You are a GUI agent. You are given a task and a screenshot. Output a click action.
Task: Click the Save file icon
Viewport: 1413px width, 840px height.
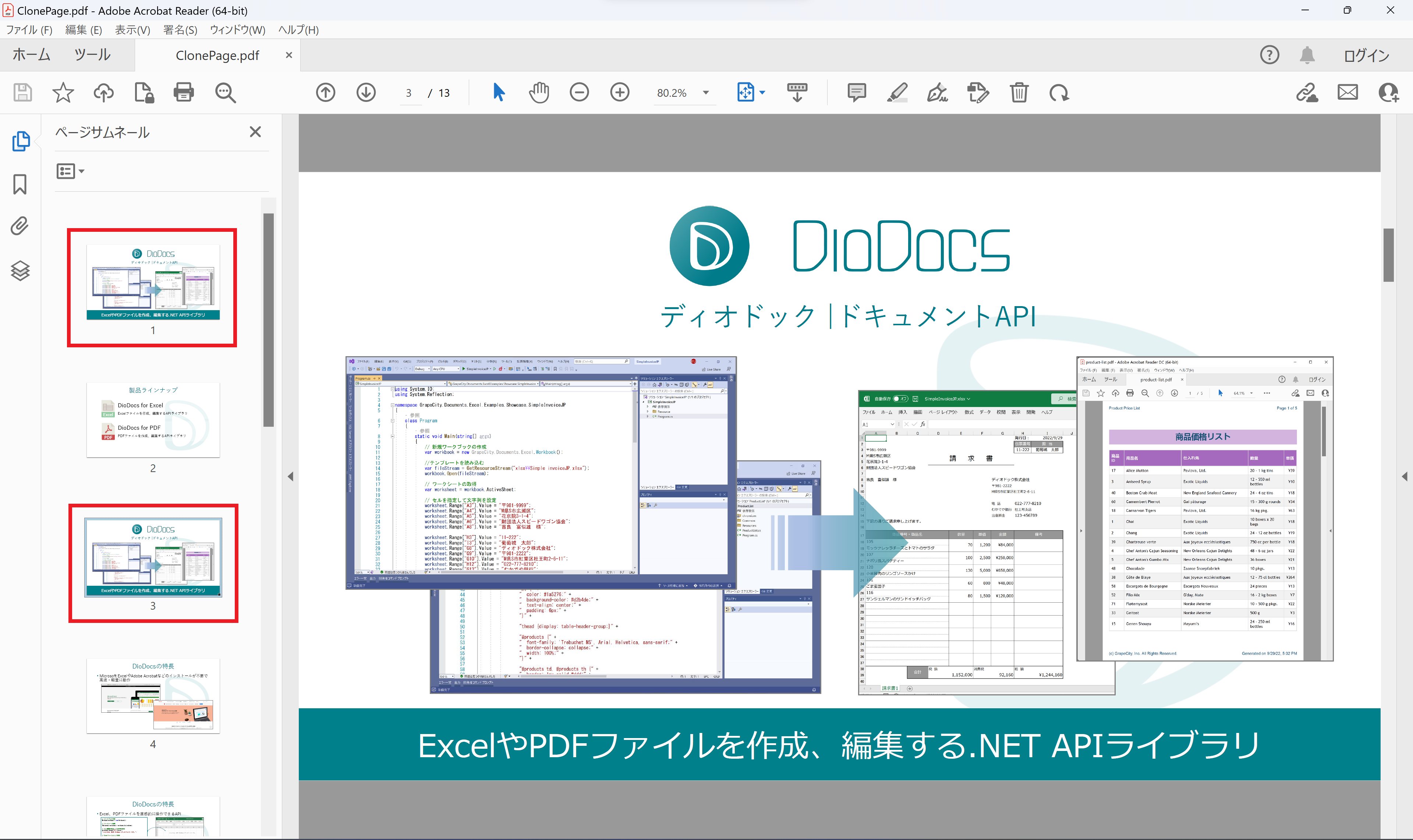[x=23, y=92]
